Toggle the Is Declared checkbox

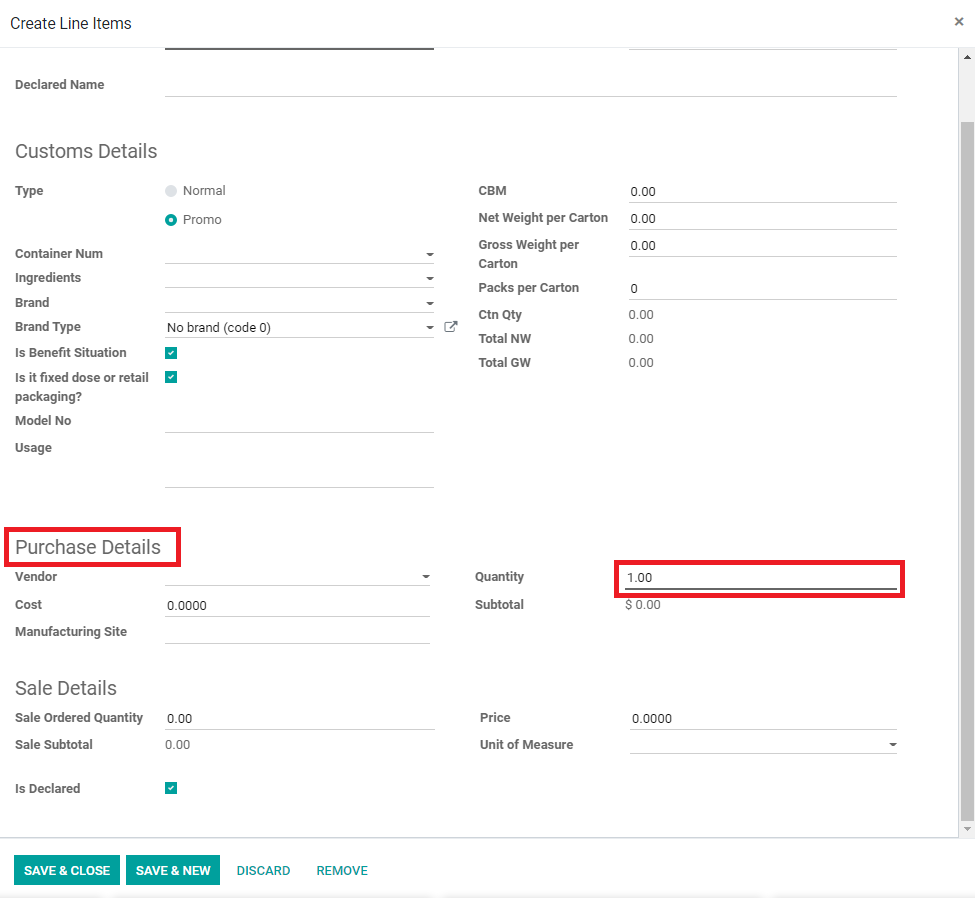click(171, 789)
